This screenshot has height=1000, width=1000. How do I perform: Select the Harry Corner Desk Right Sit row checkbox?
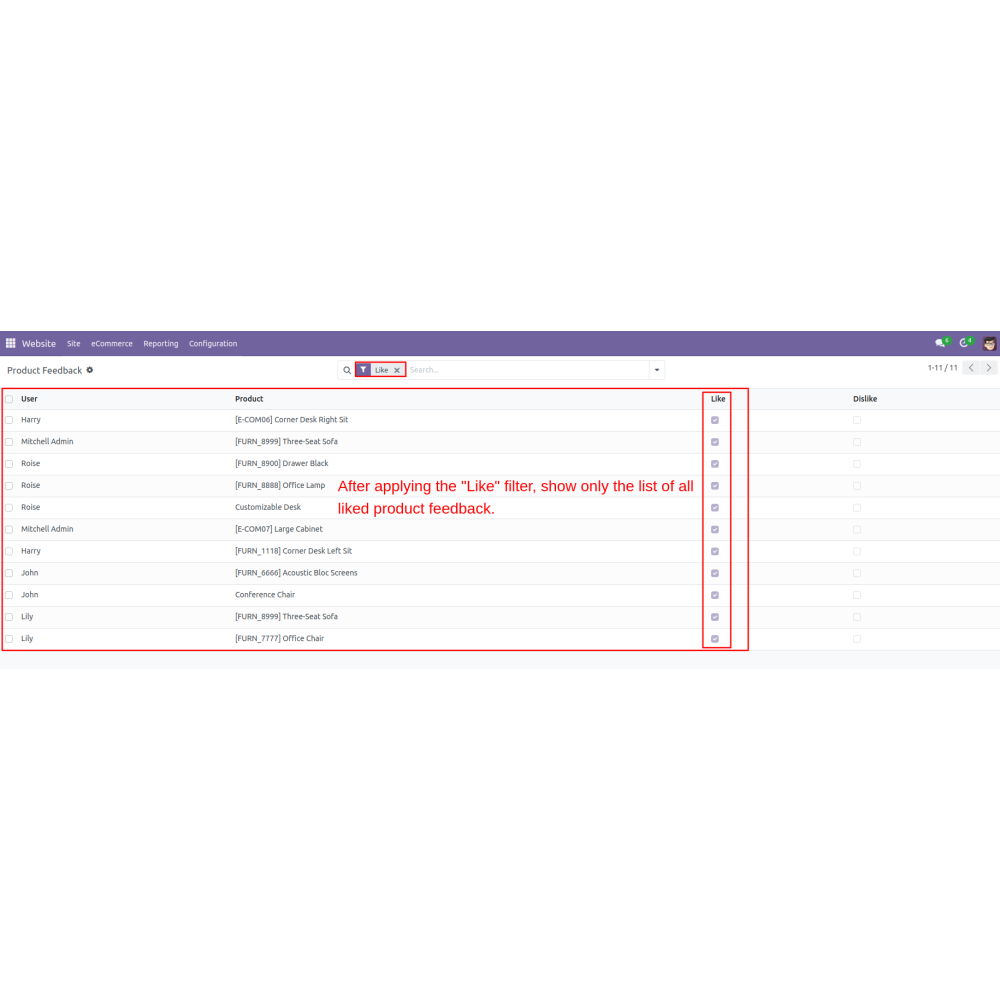tap(9, 420)
